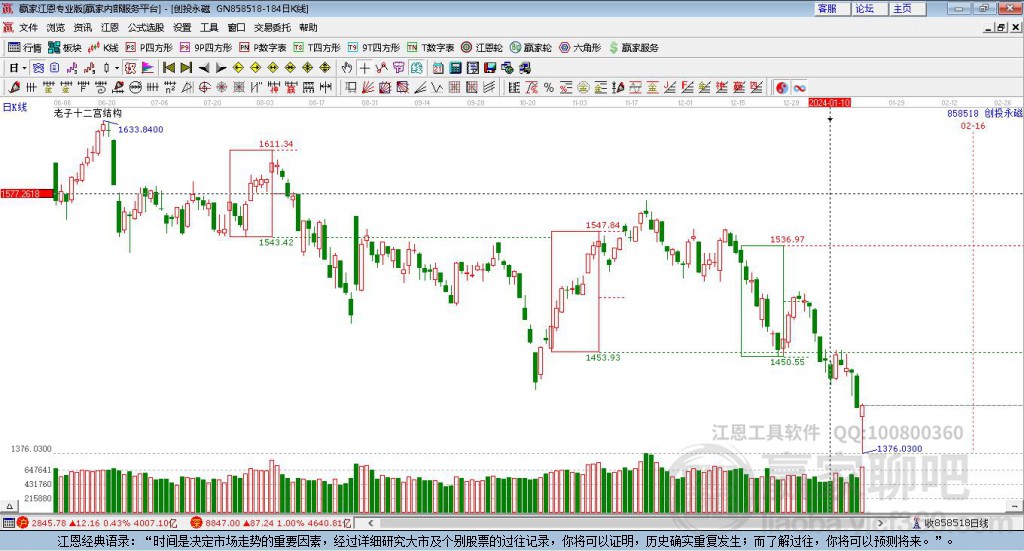Step chart right with black arrow

point(221,68)
